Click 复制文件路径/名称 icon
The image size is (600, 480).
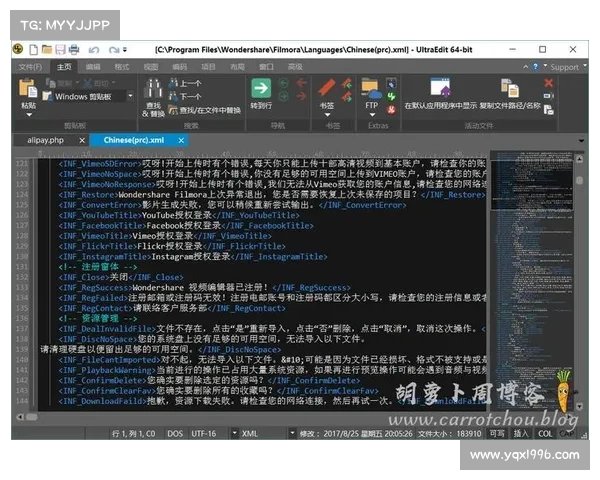pyautogui.click(x=510, y=88)
